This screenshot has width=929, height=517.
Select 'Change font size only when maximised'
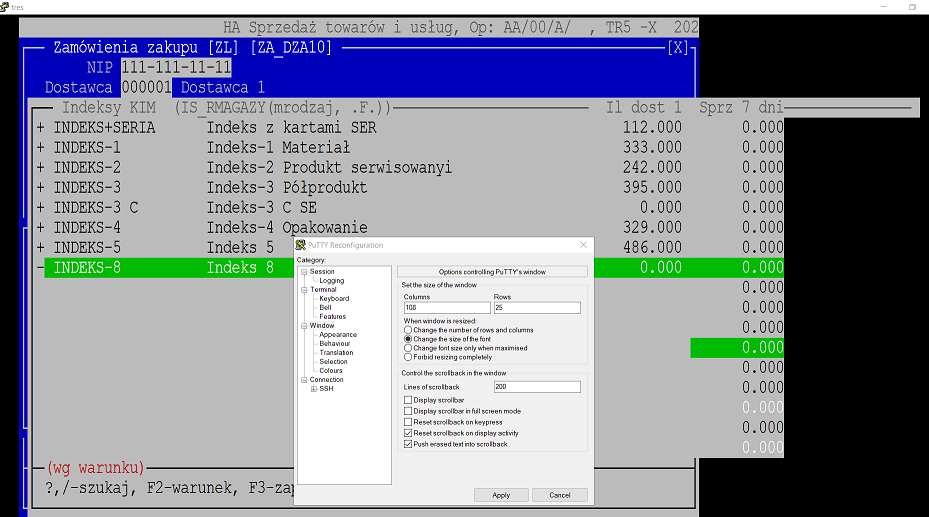click(408, 348)
